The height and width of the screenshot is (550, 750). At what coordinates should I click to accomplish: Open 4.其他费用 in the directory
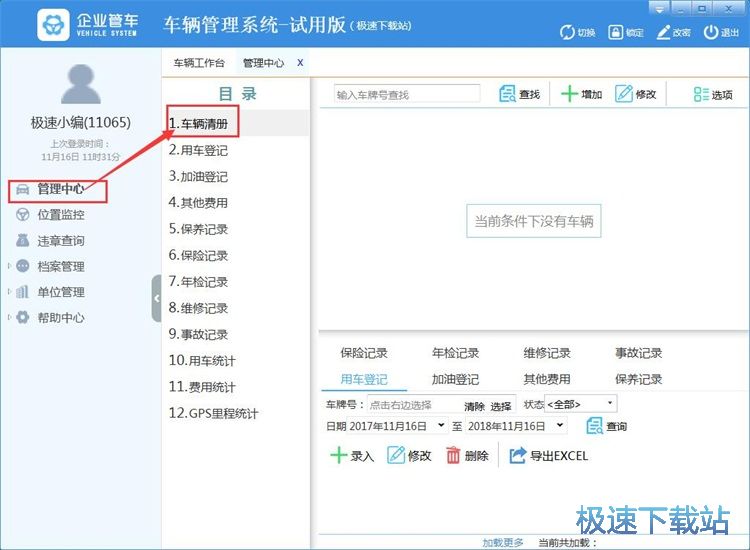(198, 202)
